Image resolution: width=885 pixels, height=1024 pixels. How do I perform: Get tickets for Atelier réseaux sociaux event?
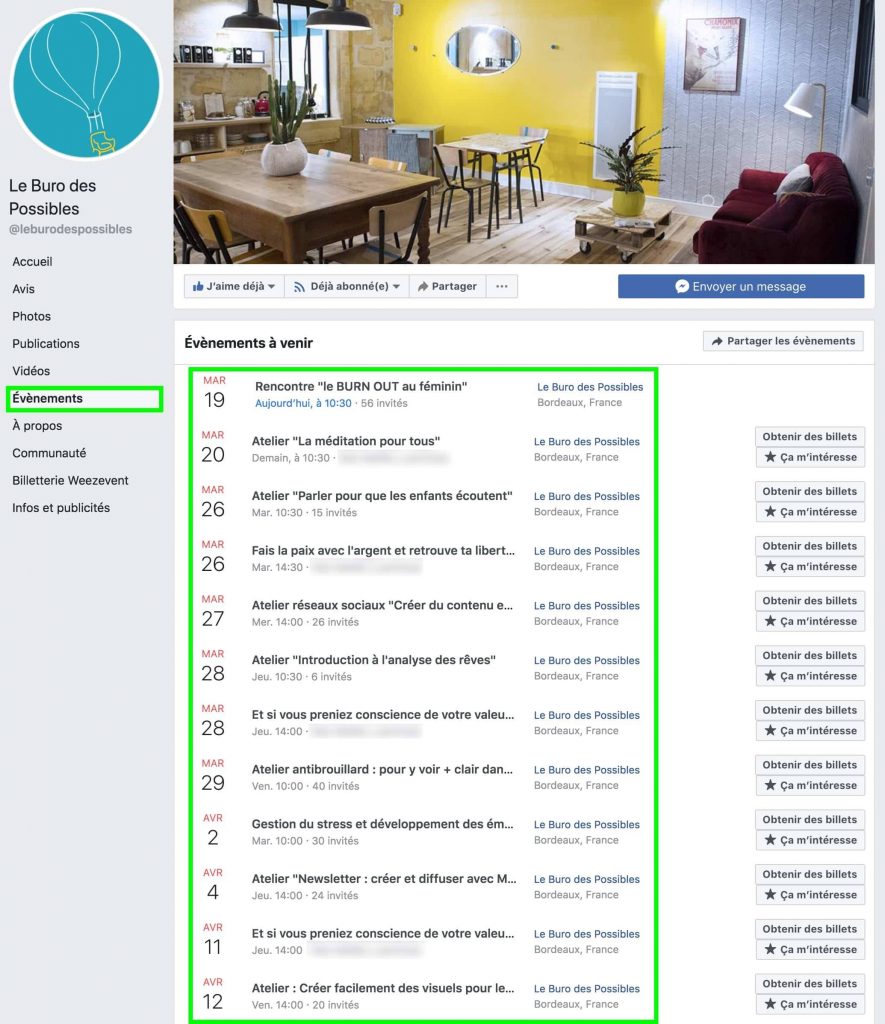(810, 601)
